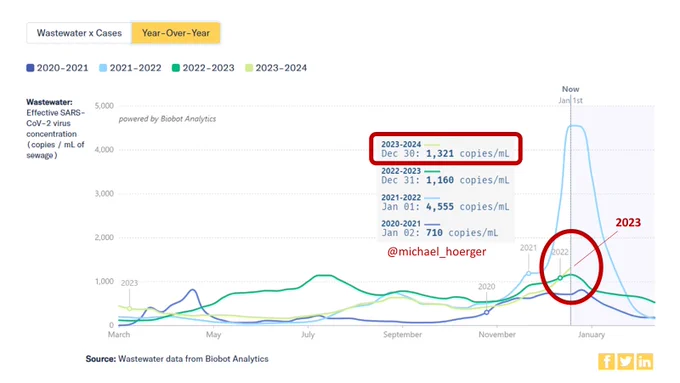
Task: Toggle the 2023-2024 legend swatch
Action: click(x=248, y=68)
